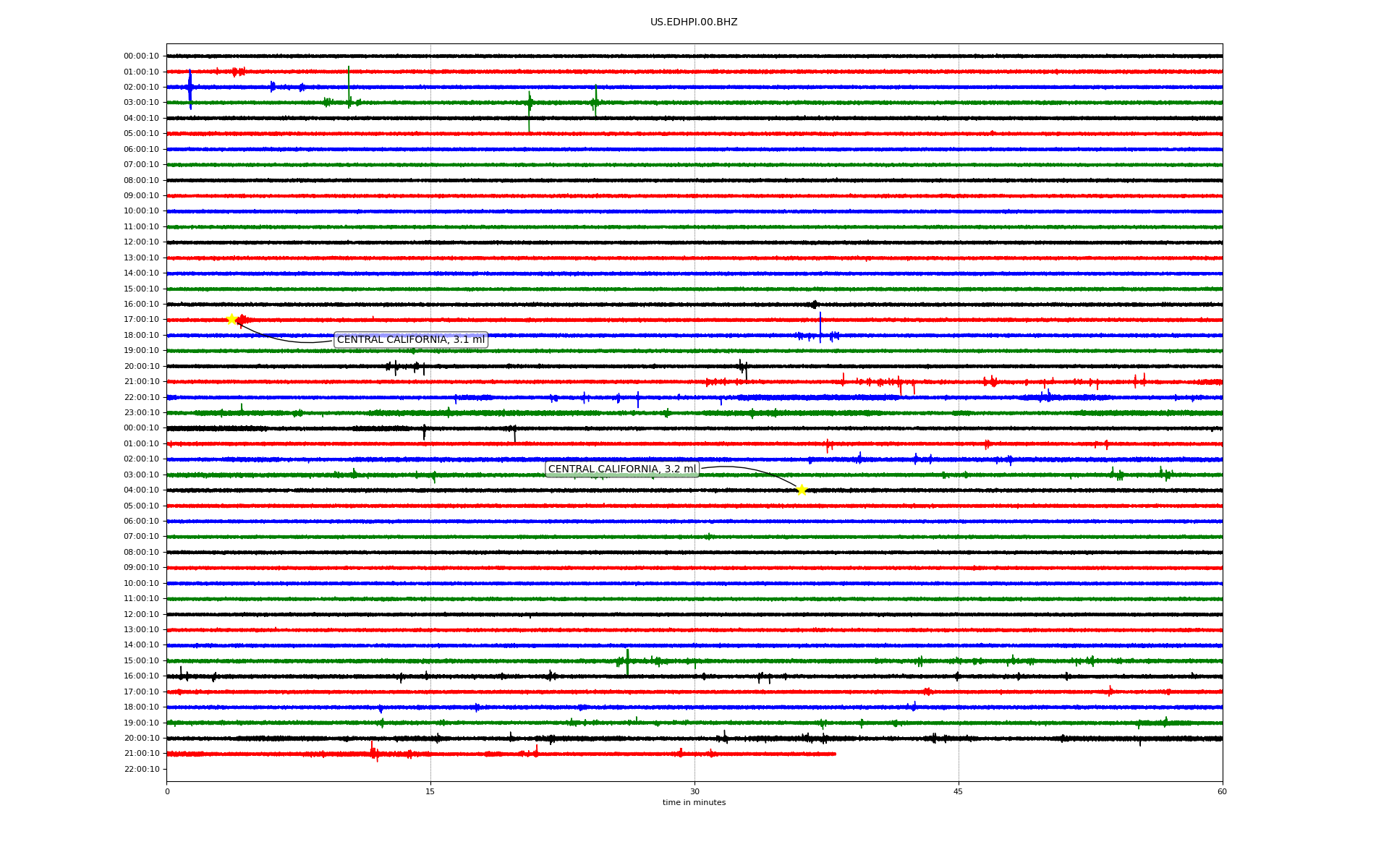Click the 12:00:10 row label in the upper half

141,242
